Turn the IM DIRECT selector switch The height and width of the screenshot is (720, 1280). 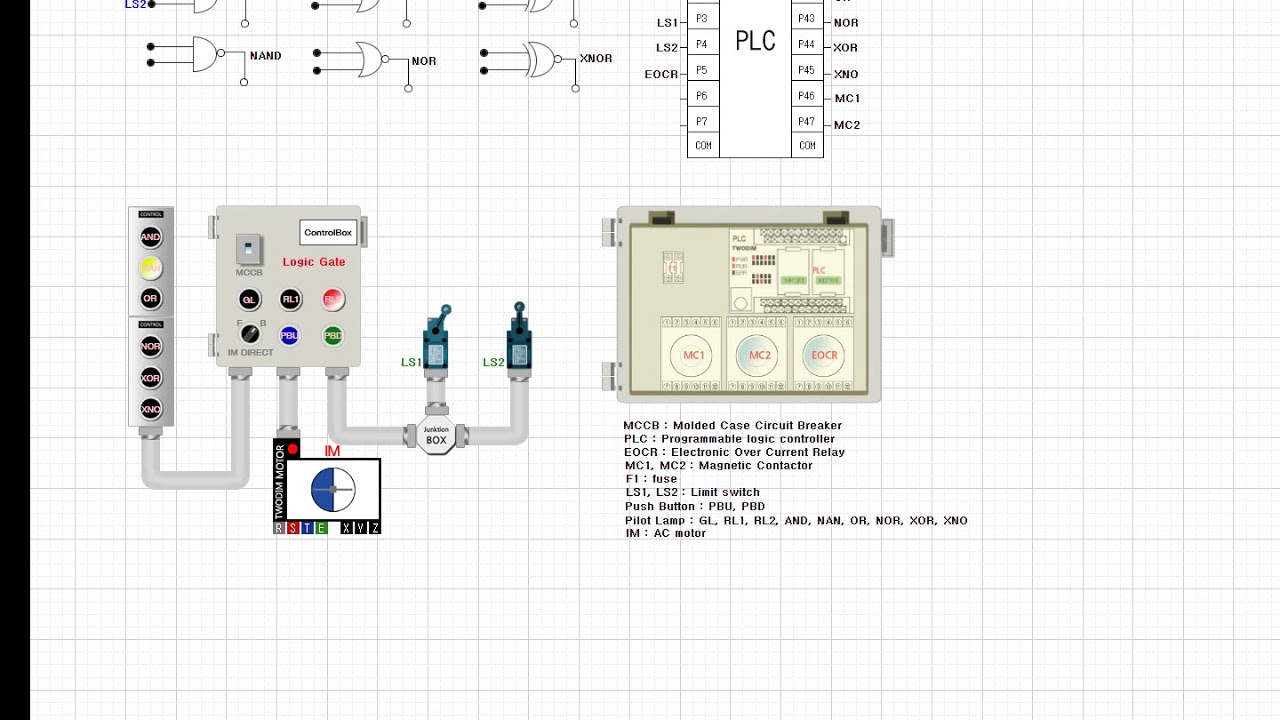[249, 335]
